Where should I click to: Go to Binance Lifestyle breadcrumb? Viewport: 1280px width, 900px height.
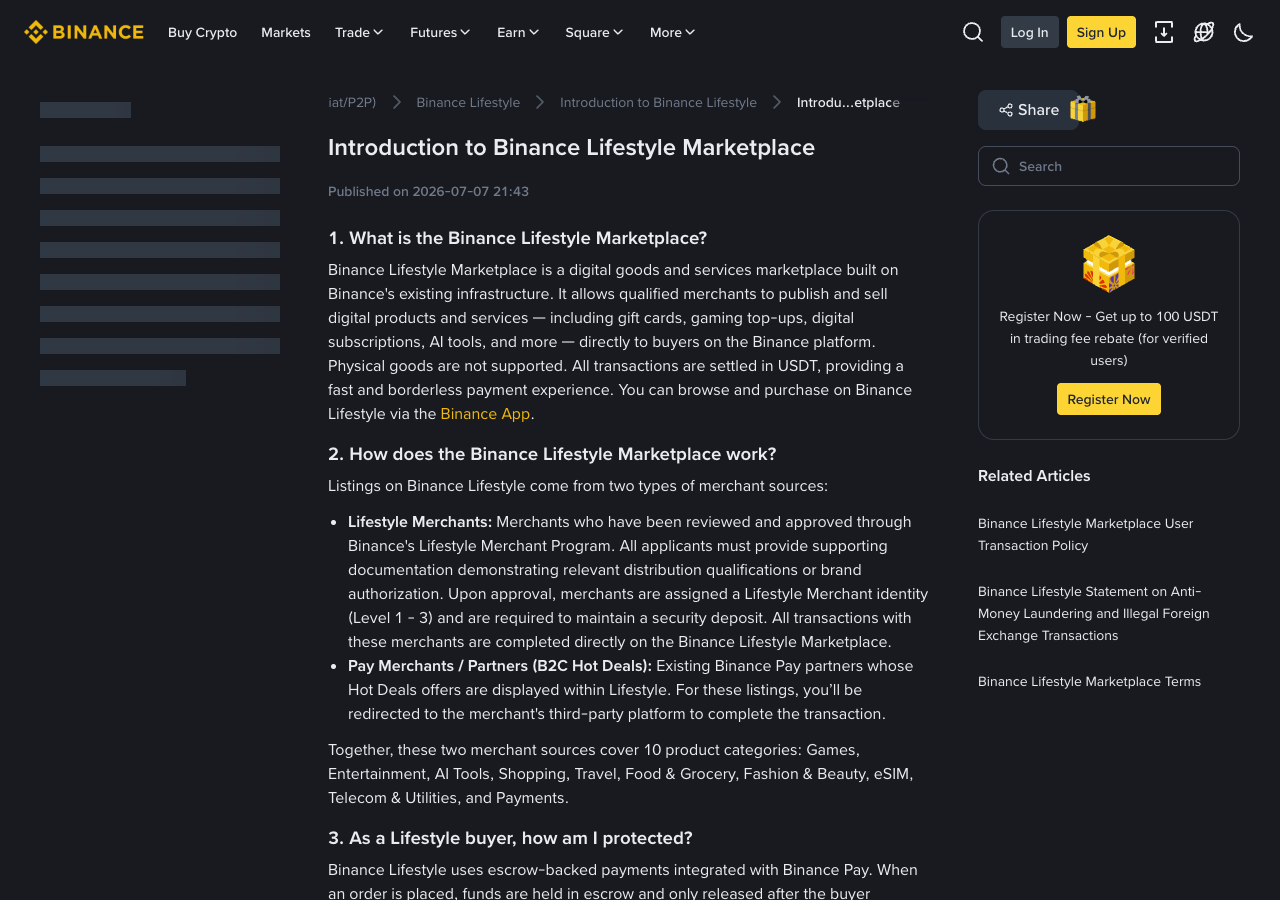[468, 102]
